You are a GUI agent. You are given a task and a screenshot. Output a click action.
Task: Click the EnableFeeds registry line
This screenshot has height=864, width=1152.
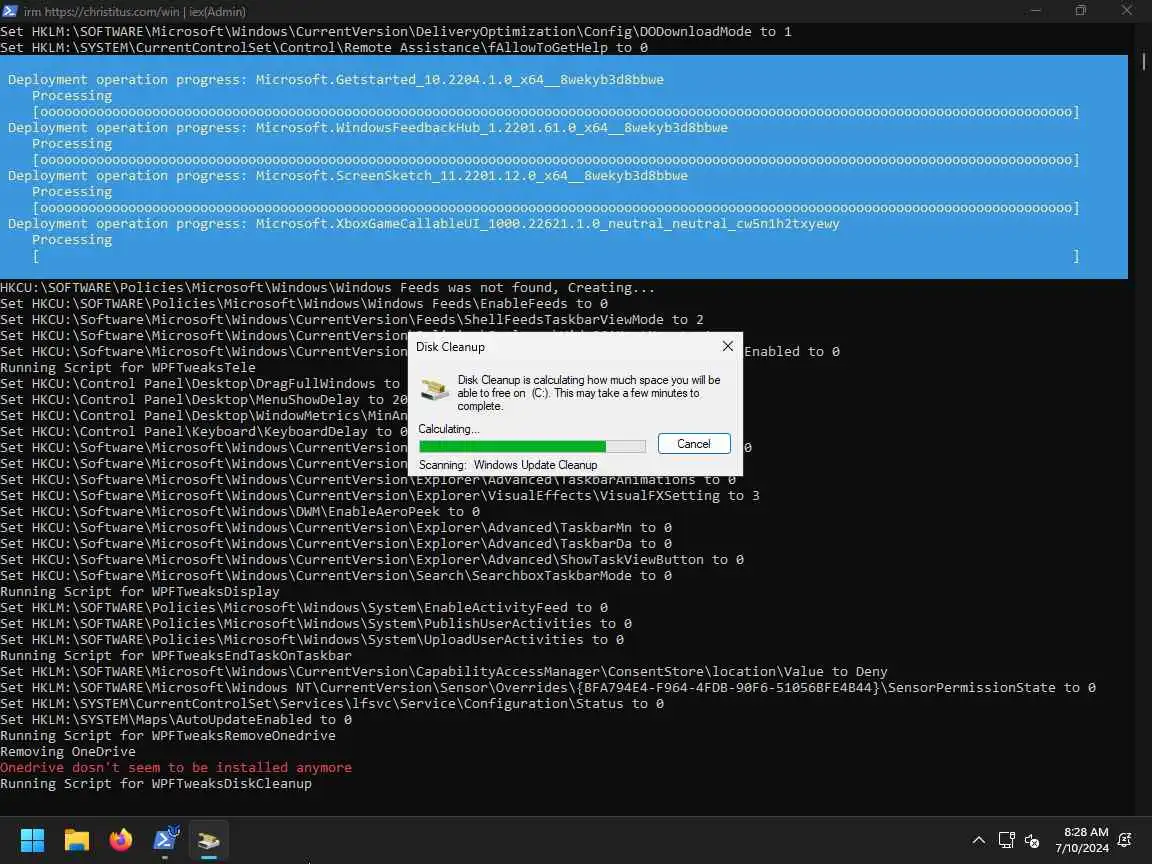coord(303,303)
